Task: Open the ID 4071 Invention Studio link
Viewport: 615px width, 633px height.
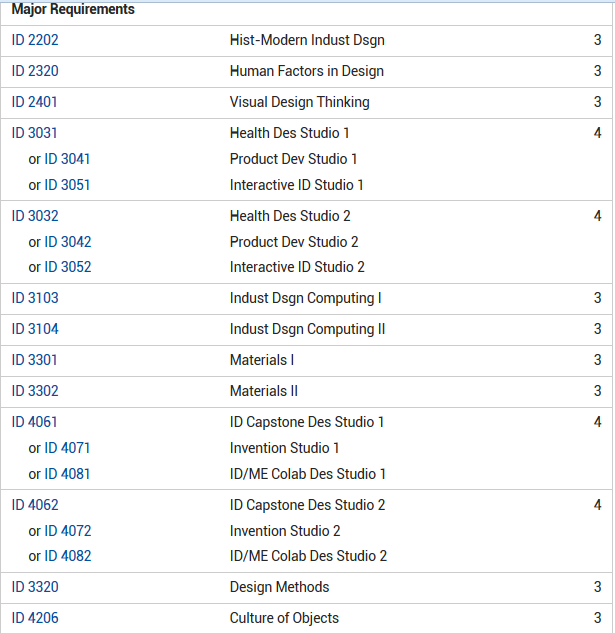Action: tap(67, 448)
